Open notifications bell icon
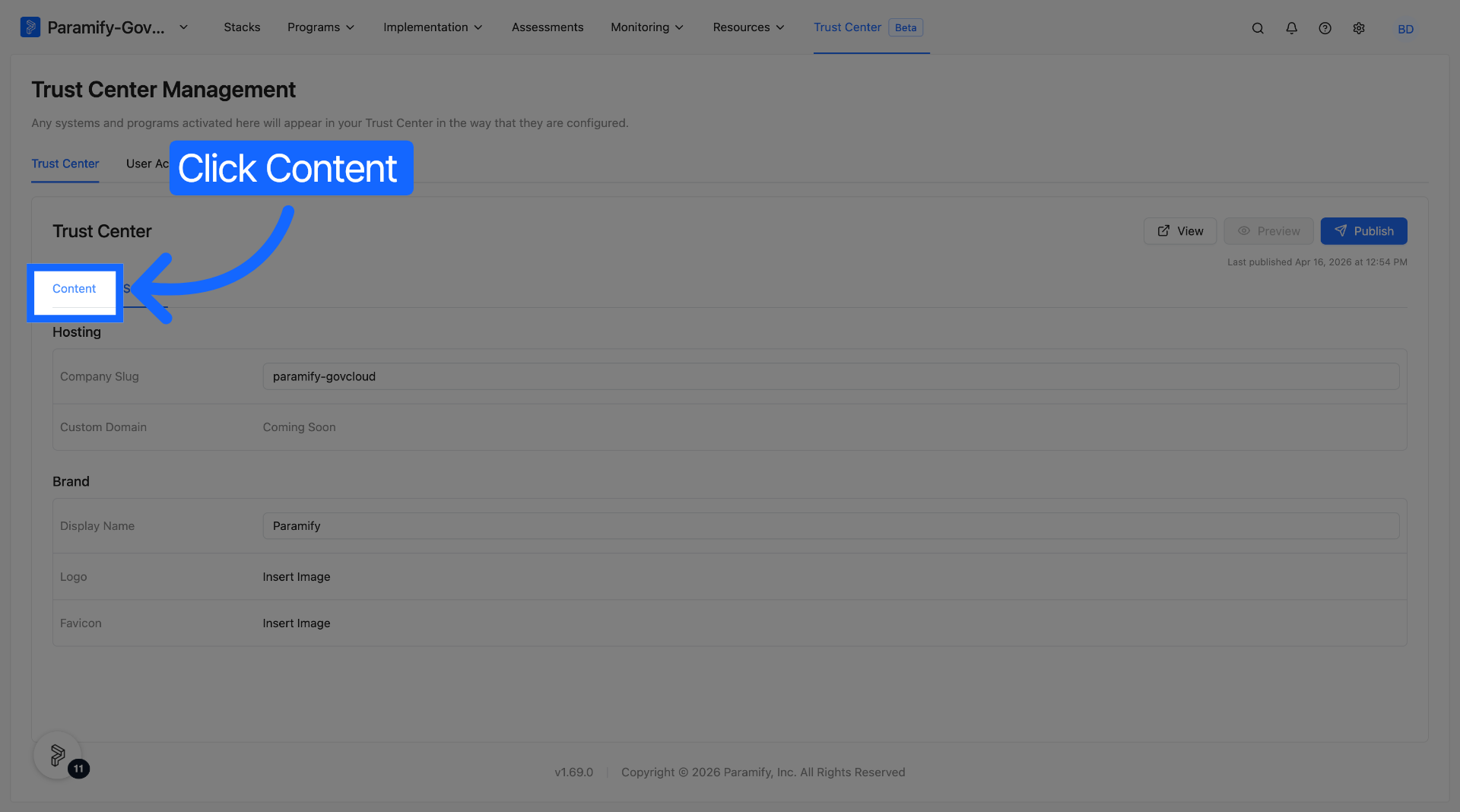 coord(1291,28)
